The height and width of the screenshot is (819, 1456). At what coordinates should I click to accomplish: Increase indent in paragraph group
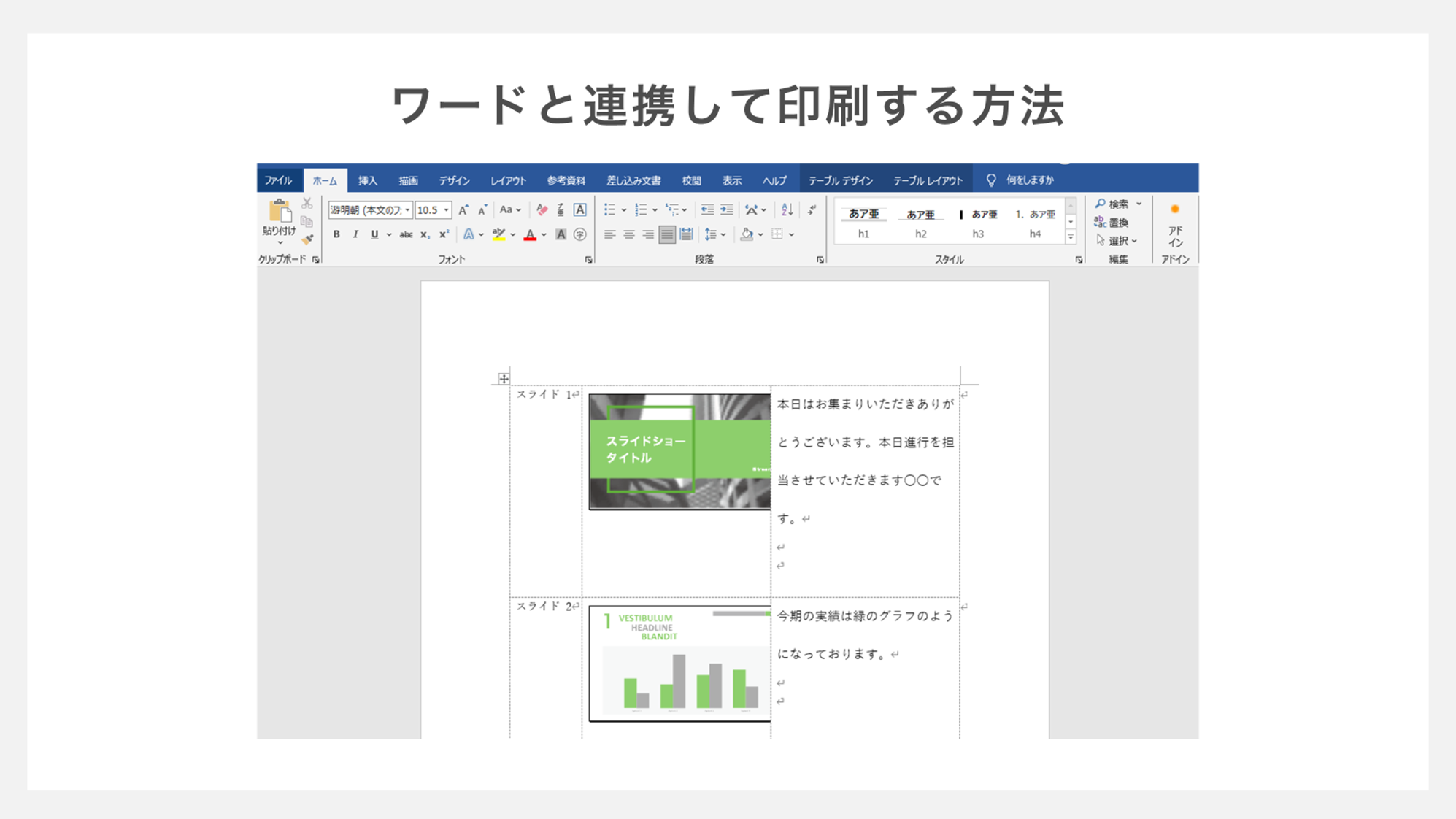(x=726, y=210)
